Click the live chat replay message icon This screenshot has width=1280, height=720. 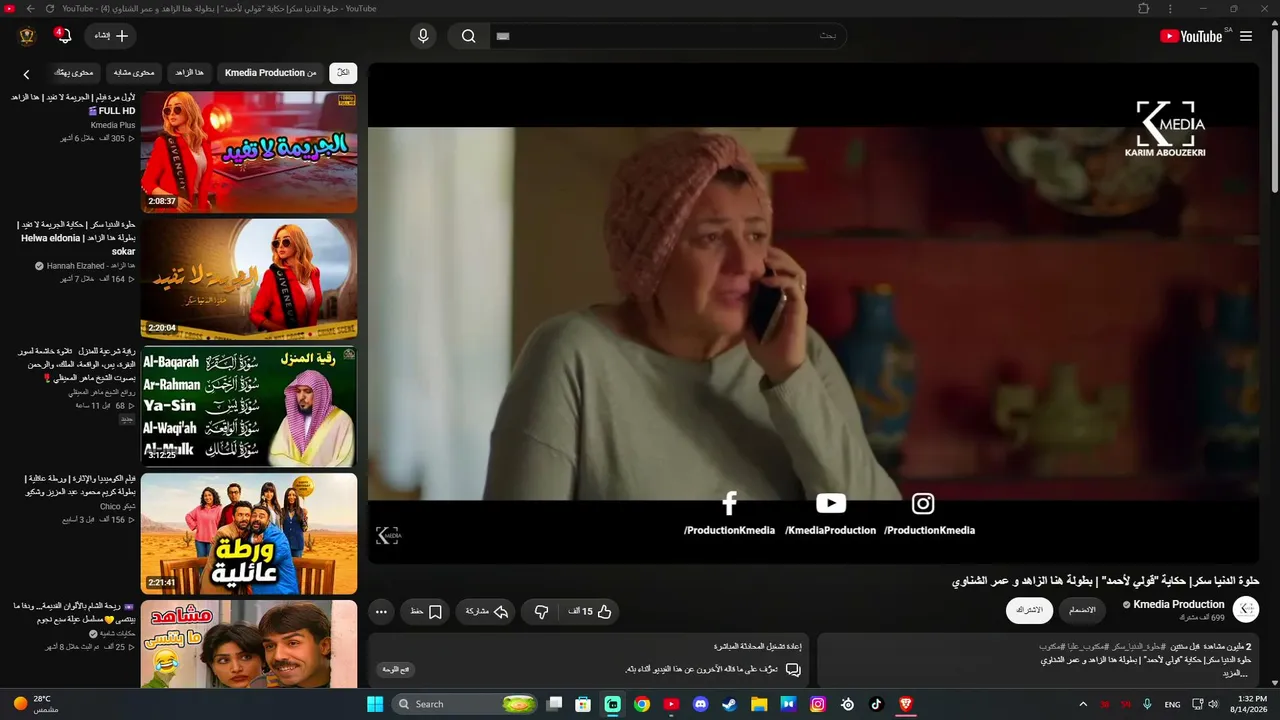[x=793, y=669]
